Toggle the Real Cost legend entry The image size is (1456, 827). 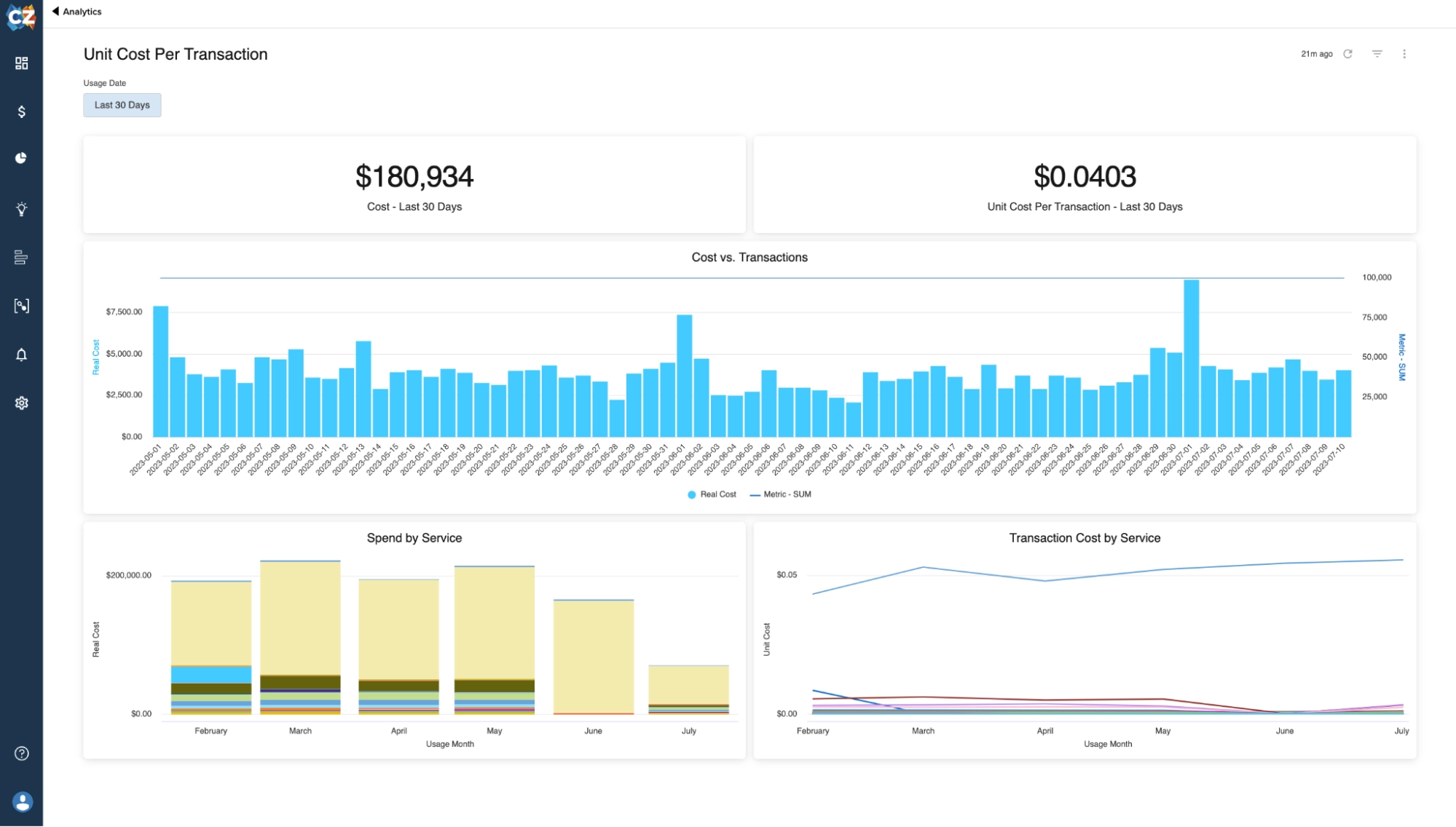pos(711,494)
